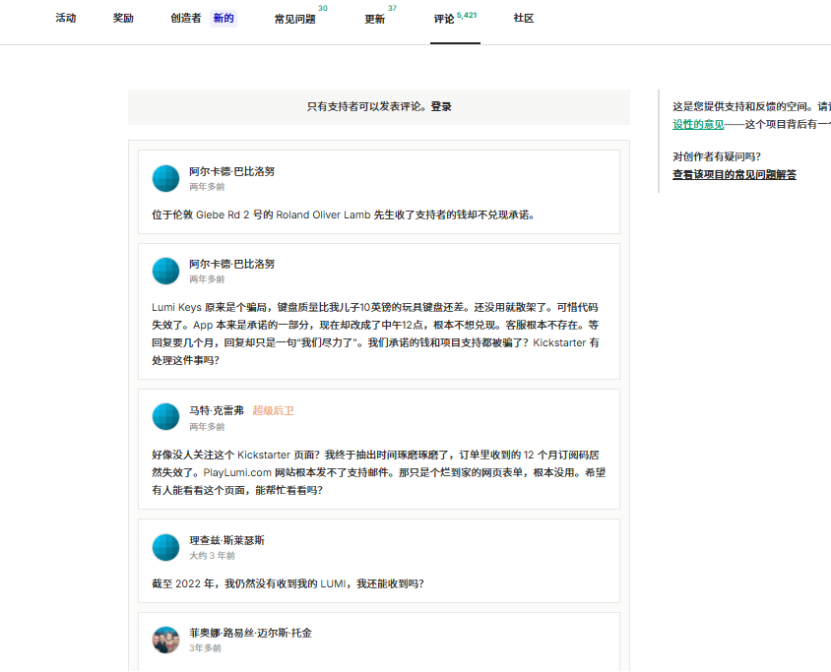Switch to the 奖励 tab

[x=123, y=19]
